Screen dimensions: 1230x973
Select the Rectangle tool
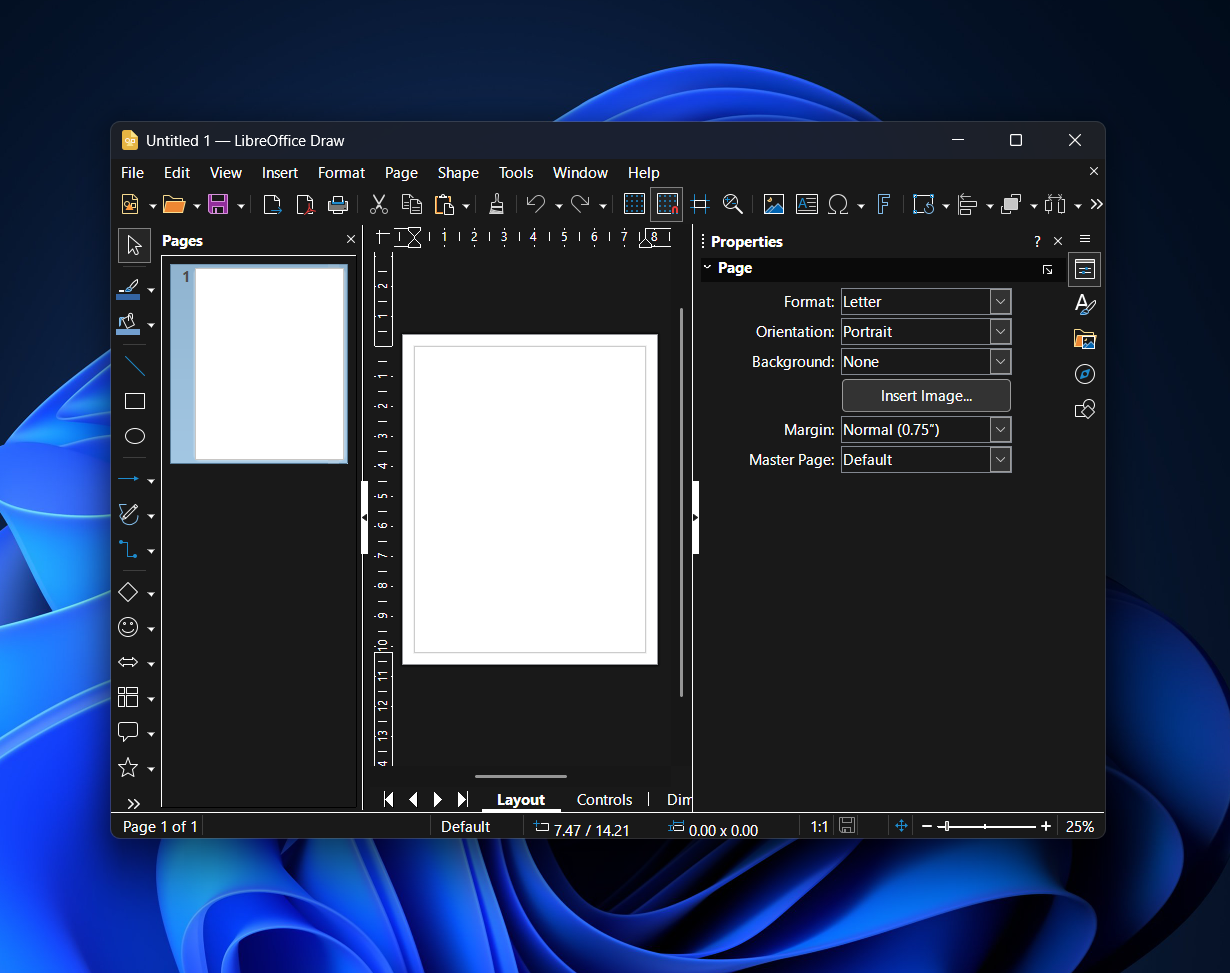[134, 401]
